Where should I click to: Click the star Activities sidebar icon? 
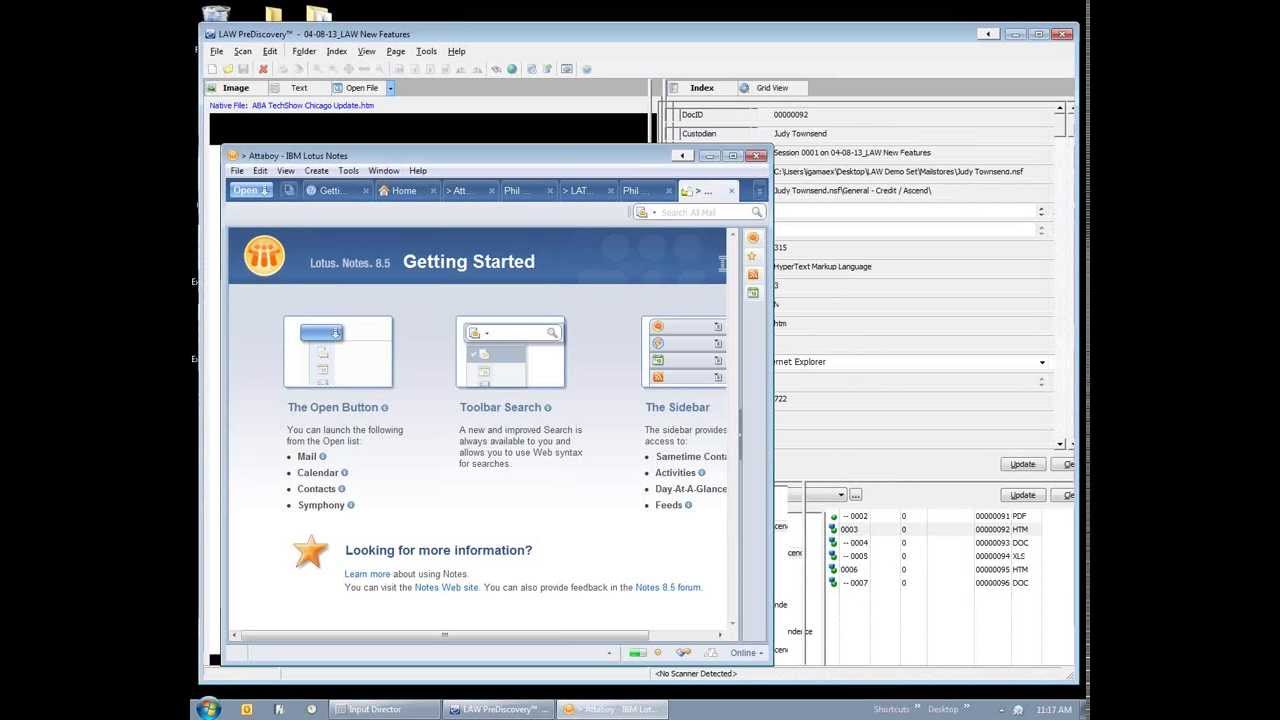point(752,256)
